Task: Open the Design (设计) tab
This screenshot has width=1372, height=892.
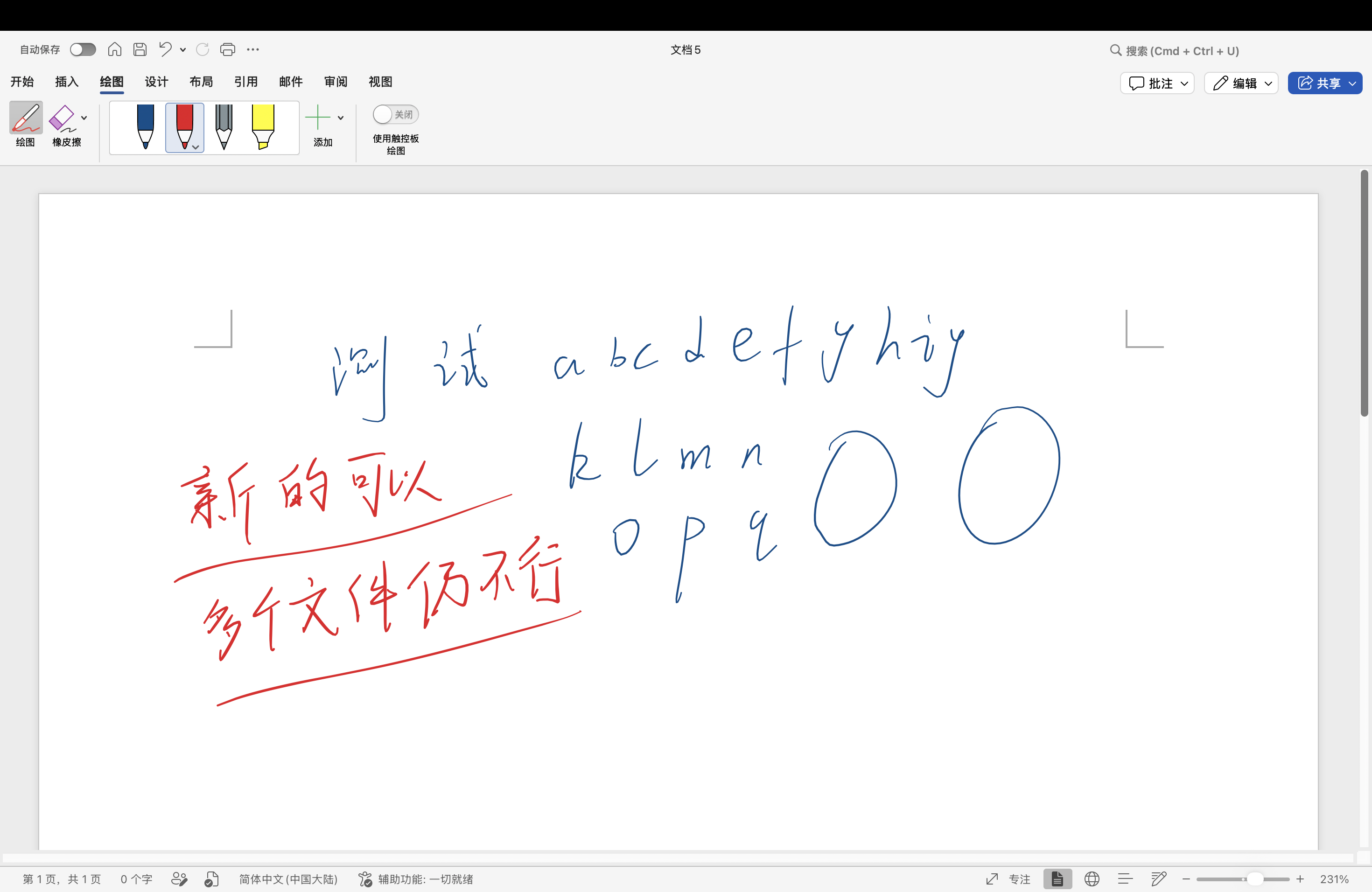Action: pos(156,82)
